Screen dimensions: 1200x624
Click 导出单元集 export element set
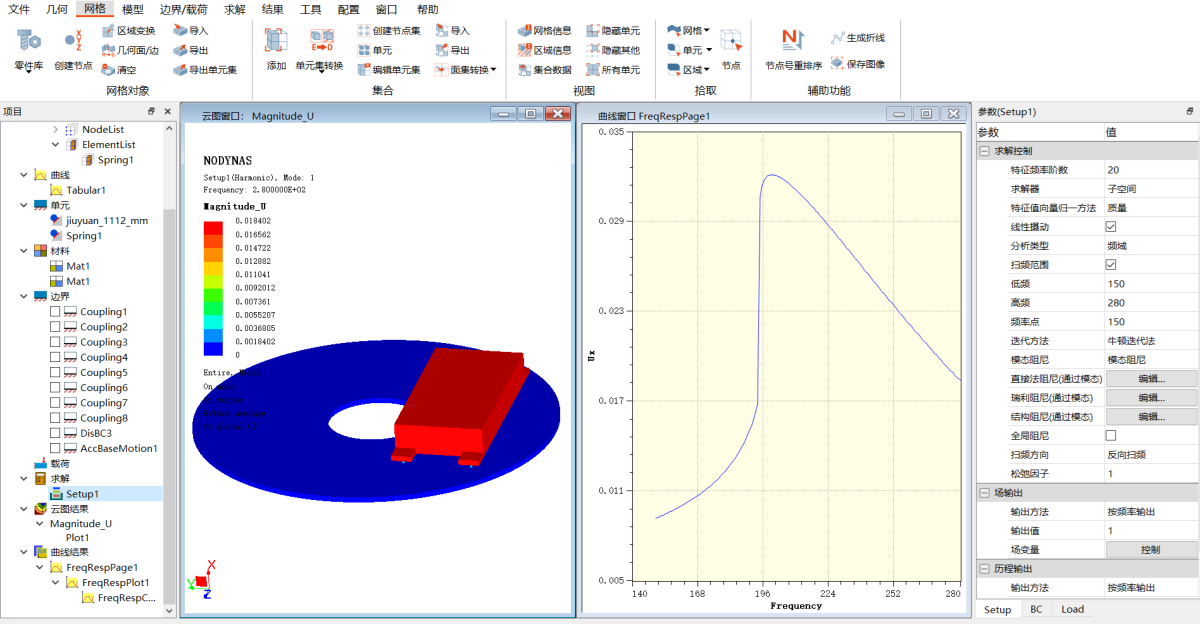(x=205, y=70)
